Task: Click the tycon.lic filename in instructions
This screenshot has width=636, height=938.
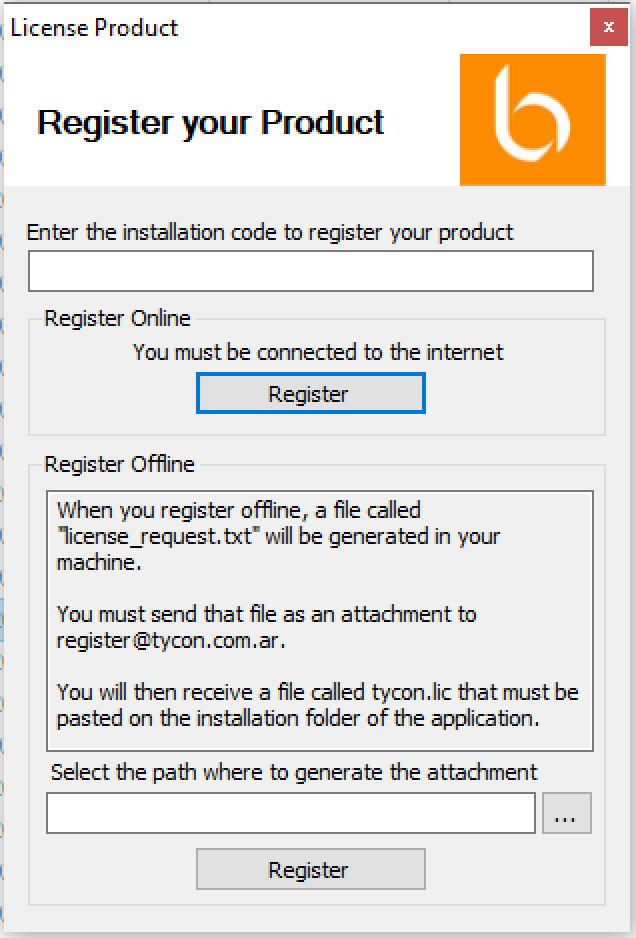Action: (x=411, y=692)
